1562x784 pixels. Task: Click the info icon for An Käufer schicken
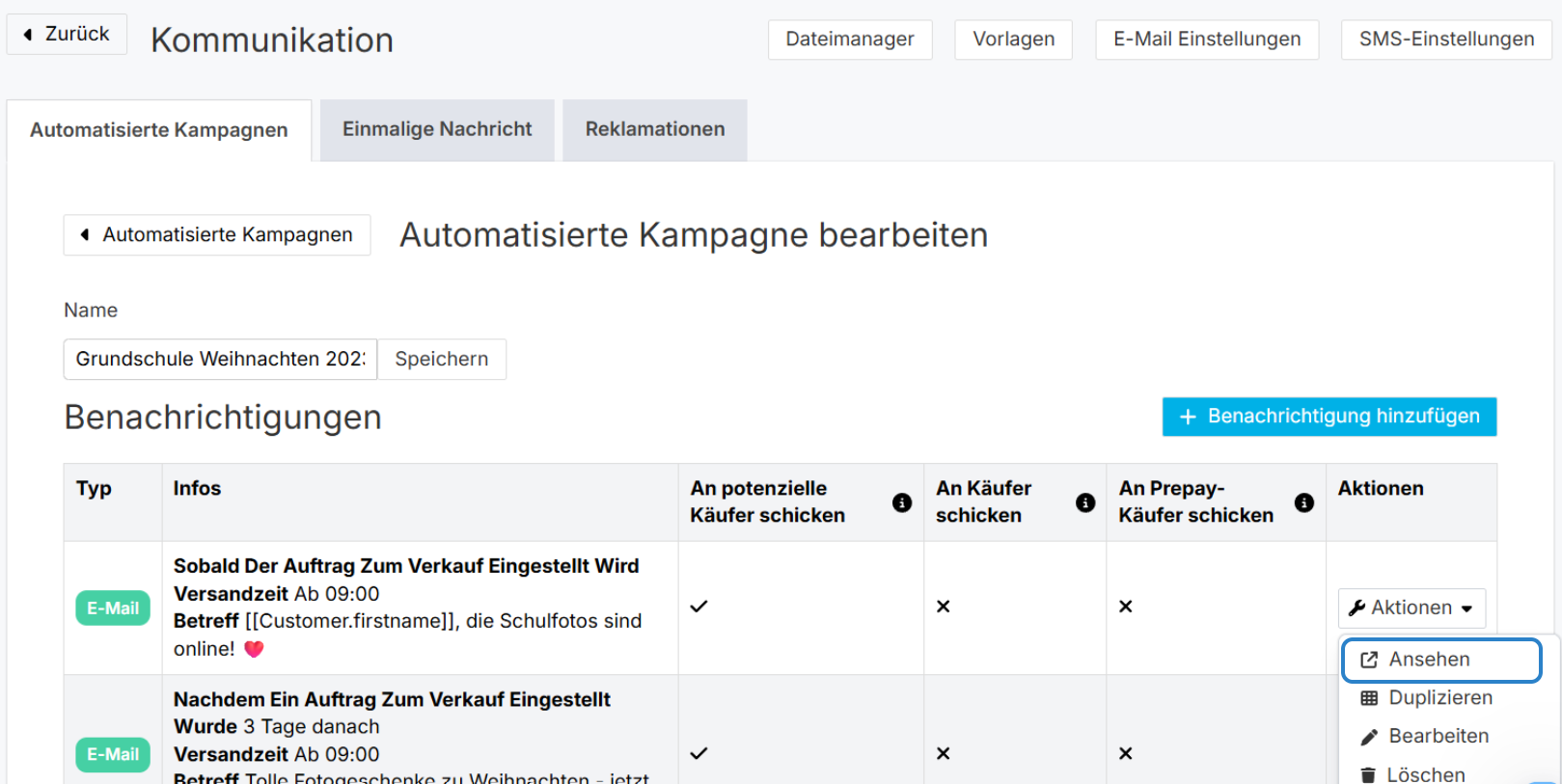tap(1085, 502)
